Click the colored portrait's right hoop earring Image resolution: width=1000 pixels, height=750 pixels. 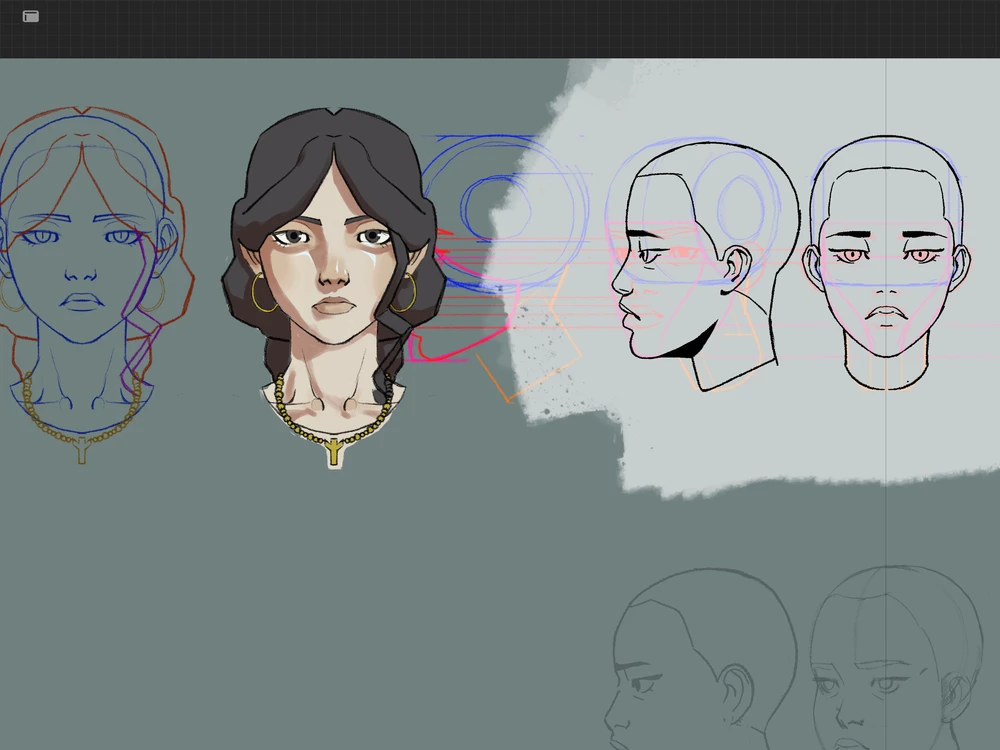(x=404, y=292)
